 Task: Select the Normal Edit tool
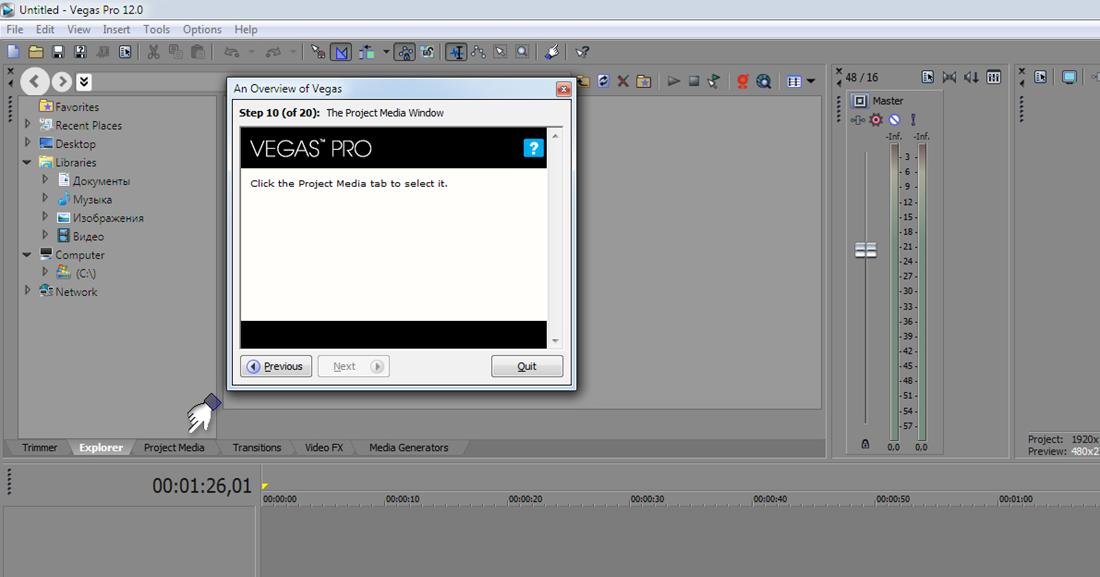(457, 52)
